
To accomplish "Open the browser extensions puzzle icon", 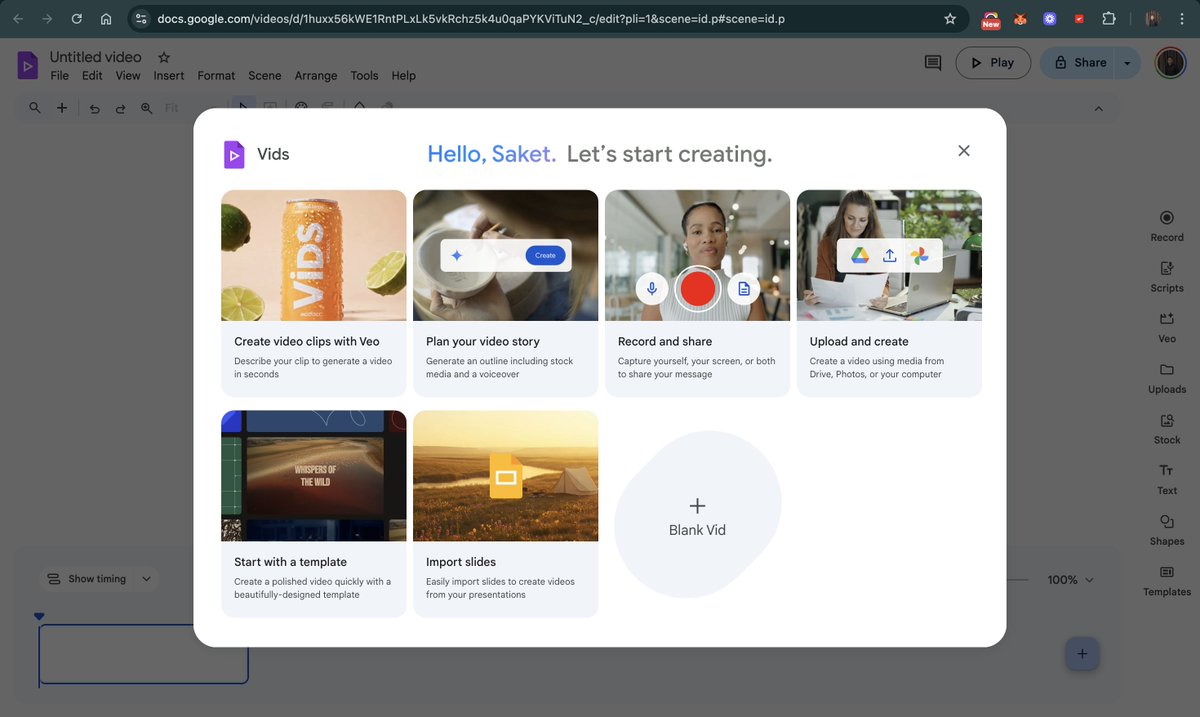I will (x=1108, y=18).
